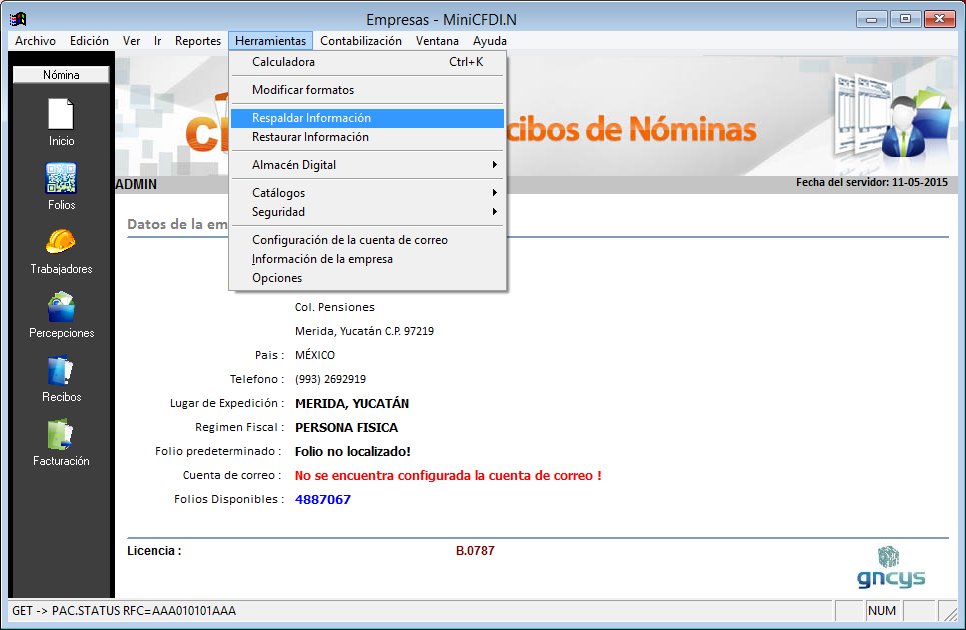The width and height of the screenshot is (966, 630).
Task: Open the Contabilización menu
Action: 361,41
